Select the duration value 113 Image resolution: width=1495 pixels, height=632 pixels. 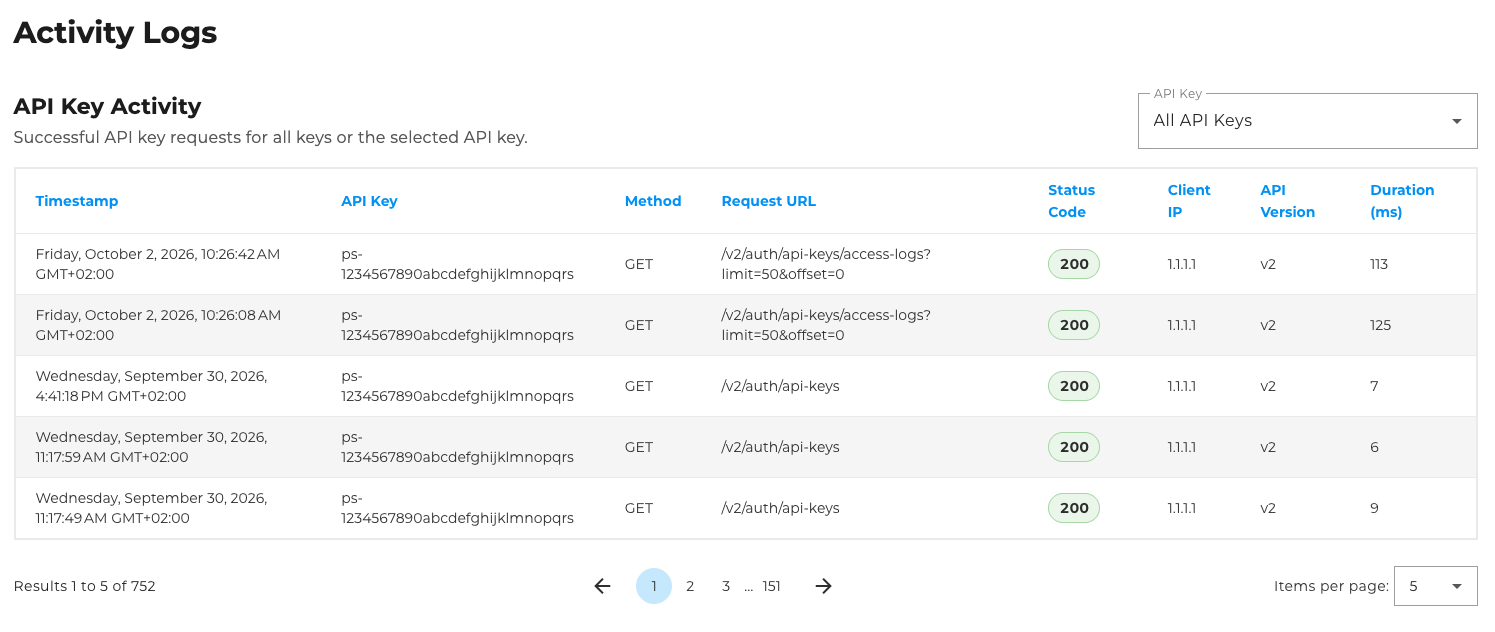pos(1379,264)
